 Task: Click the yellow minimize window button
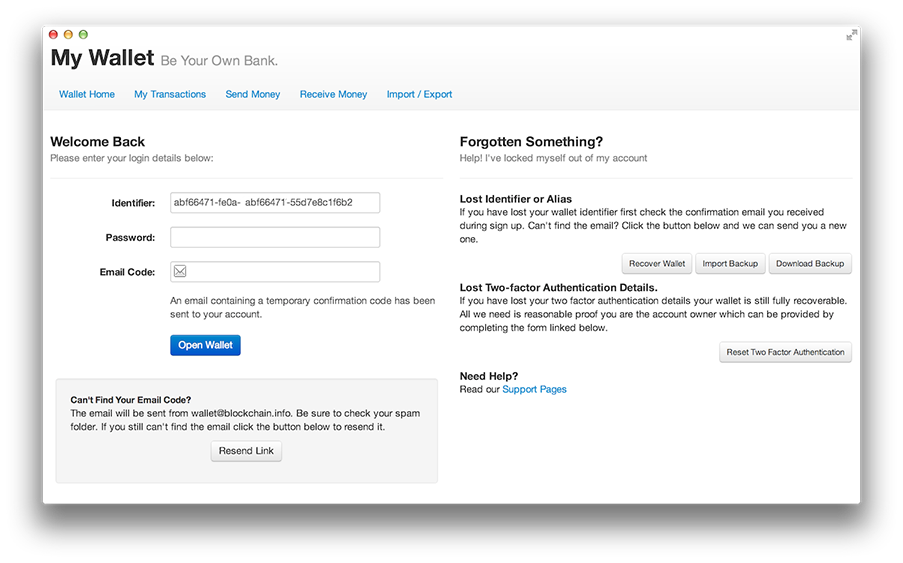(x=68, y=35)
